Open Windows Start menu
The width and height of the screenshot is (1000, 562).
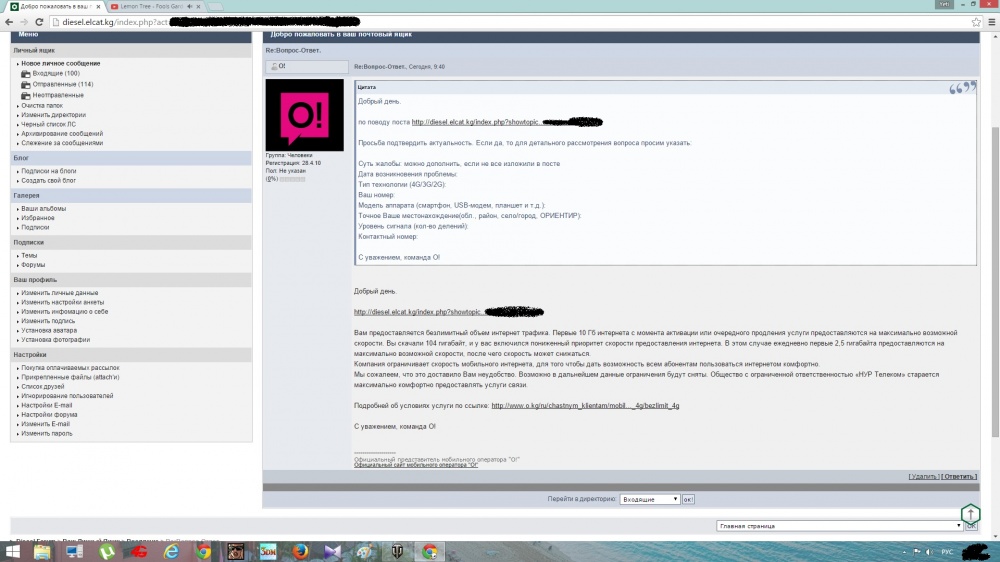(13, 551)
